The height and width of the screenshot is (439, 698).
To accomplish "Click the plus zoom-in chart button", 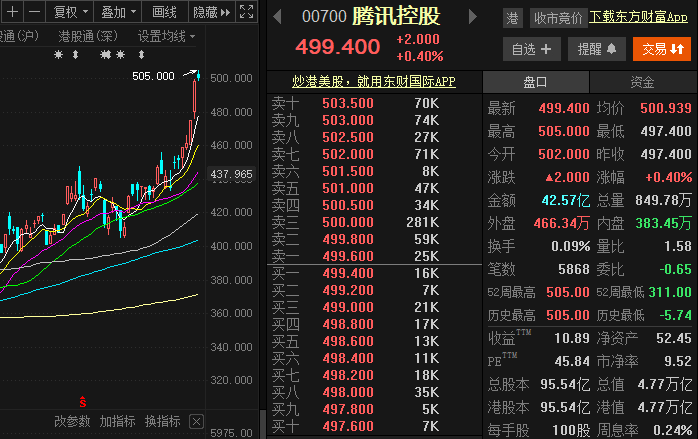I will click(12, 12).
